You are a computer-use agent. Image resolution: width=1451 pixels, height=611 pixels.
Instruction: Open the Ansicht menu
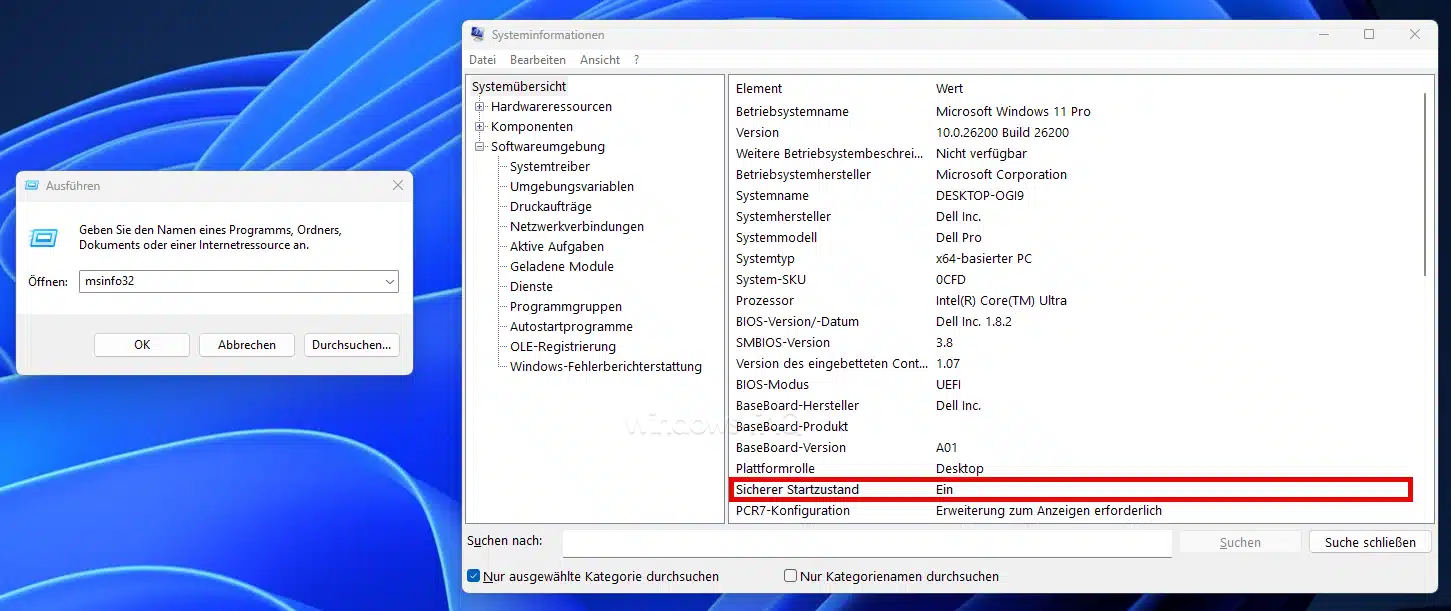click(x=600, y=60)
